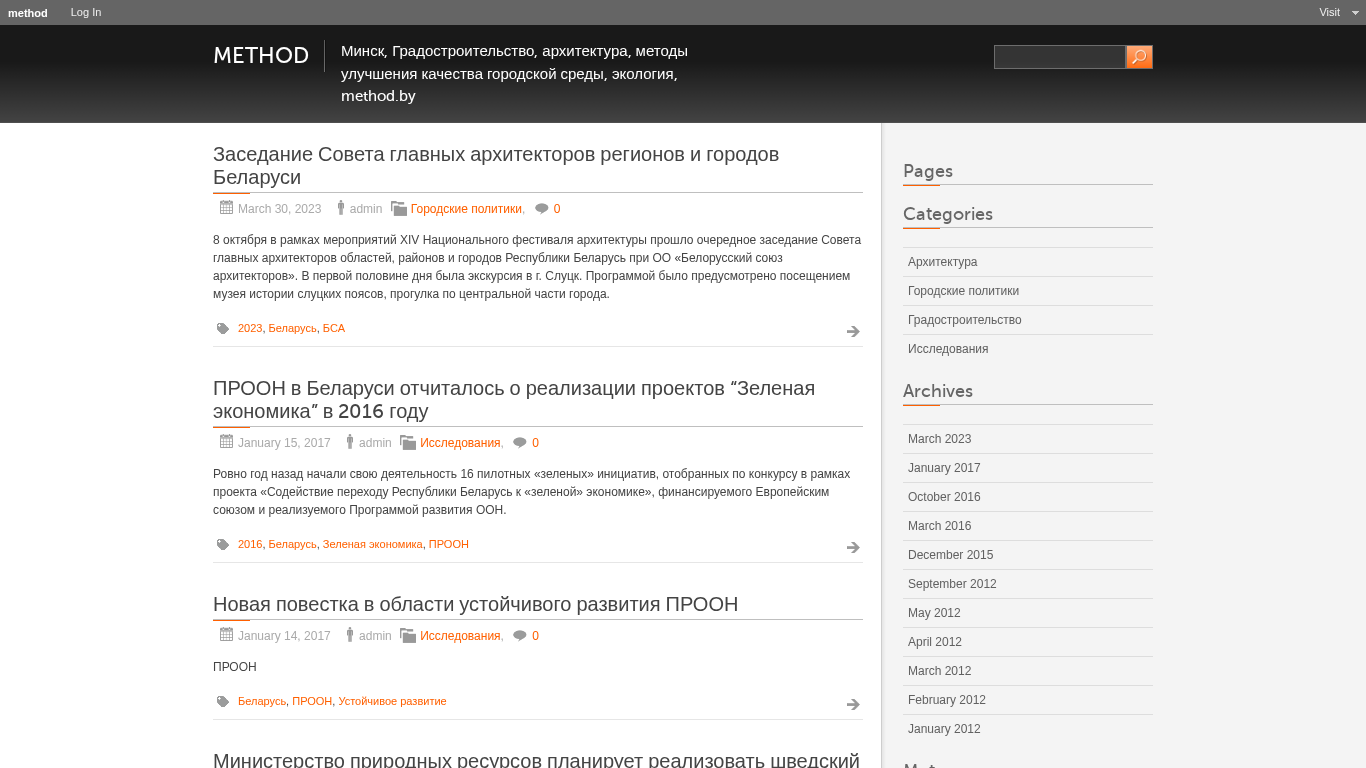Click calendar icon beside January 14, 2017
This screenshot has width=1366, height=768.
(x=226, y=634)
